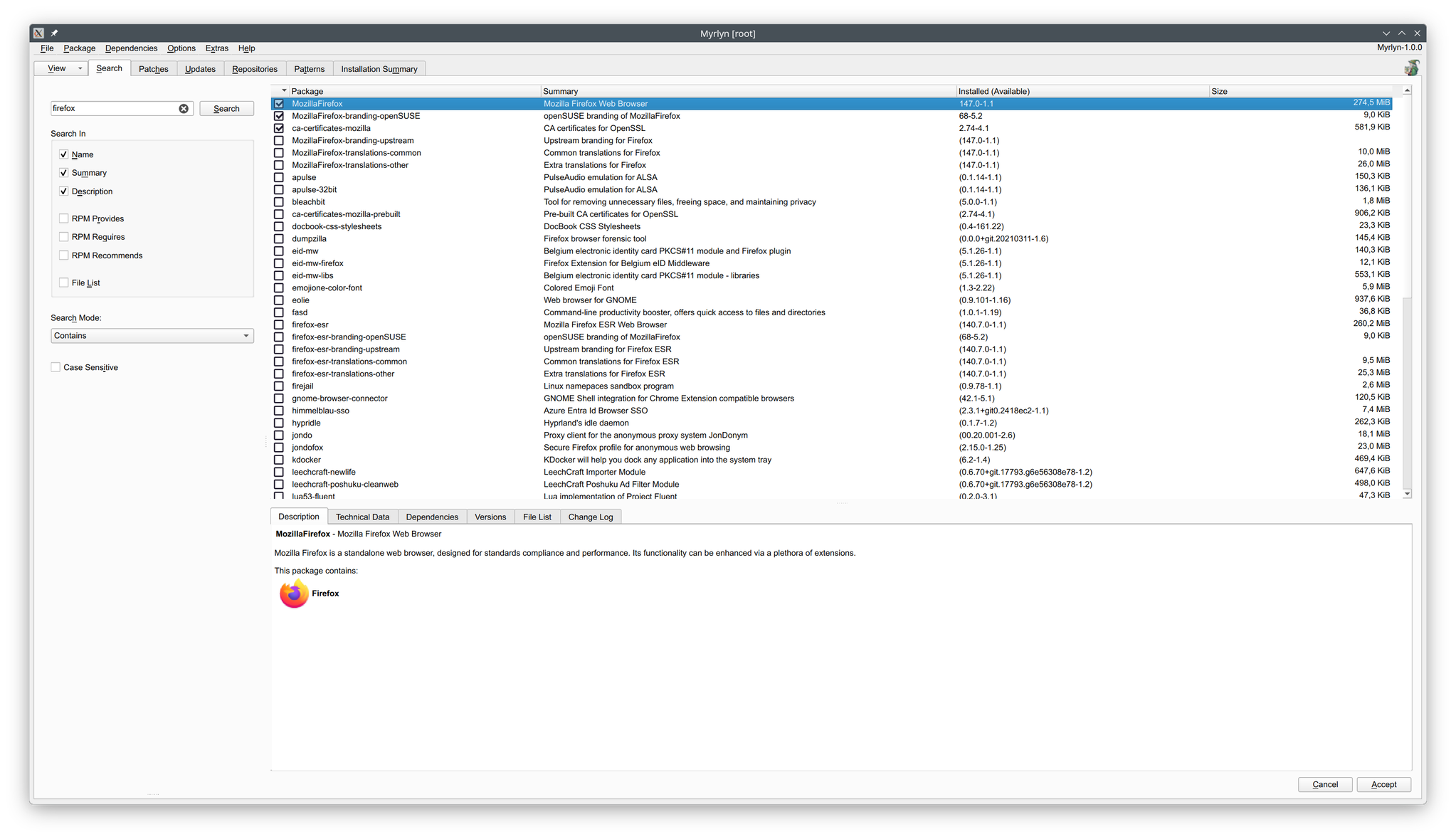Enable Case Sensitive search

pos(56,367)
